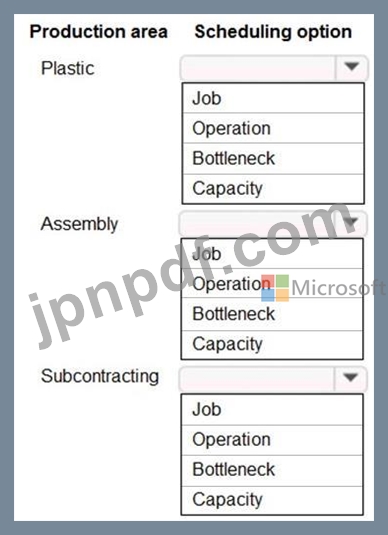Viewport: 388px width, 535px height.
Task: Choose Bottleneck for Assembly area
Action: (x=272, y=314)
